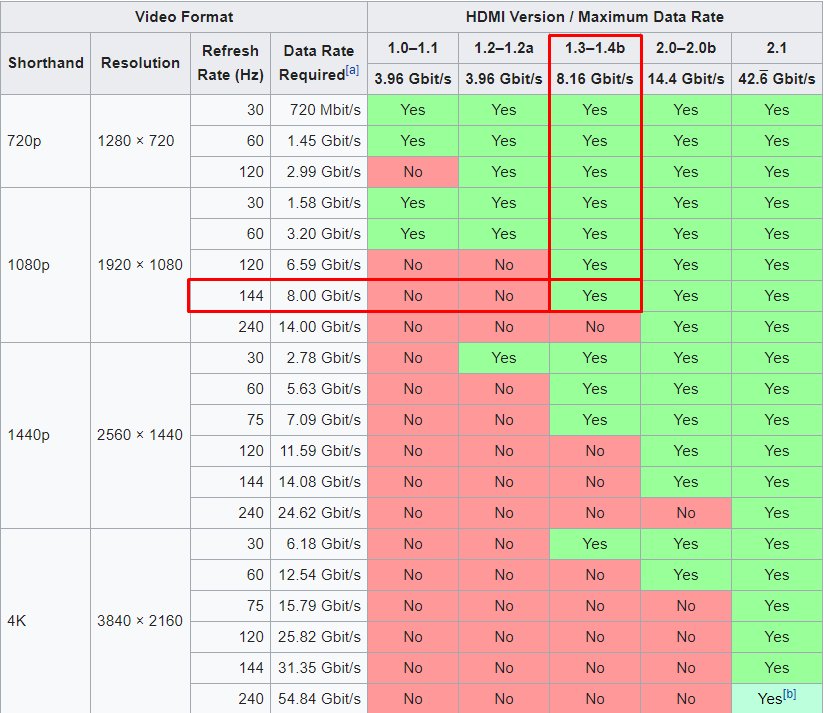
Task: Select the '1920 × 1080' resolution cell
Action: [140, 265]
